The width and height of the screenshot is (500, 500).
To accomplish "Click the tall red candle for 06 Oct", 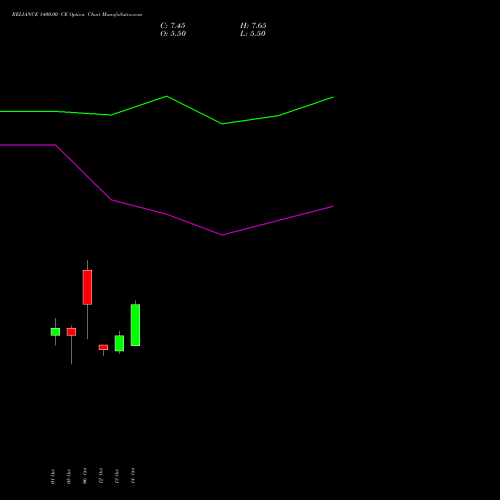I will point(87,287).
